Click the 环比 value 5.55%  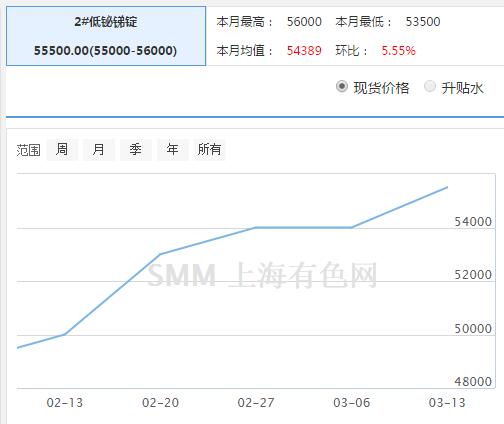point(398,51)
